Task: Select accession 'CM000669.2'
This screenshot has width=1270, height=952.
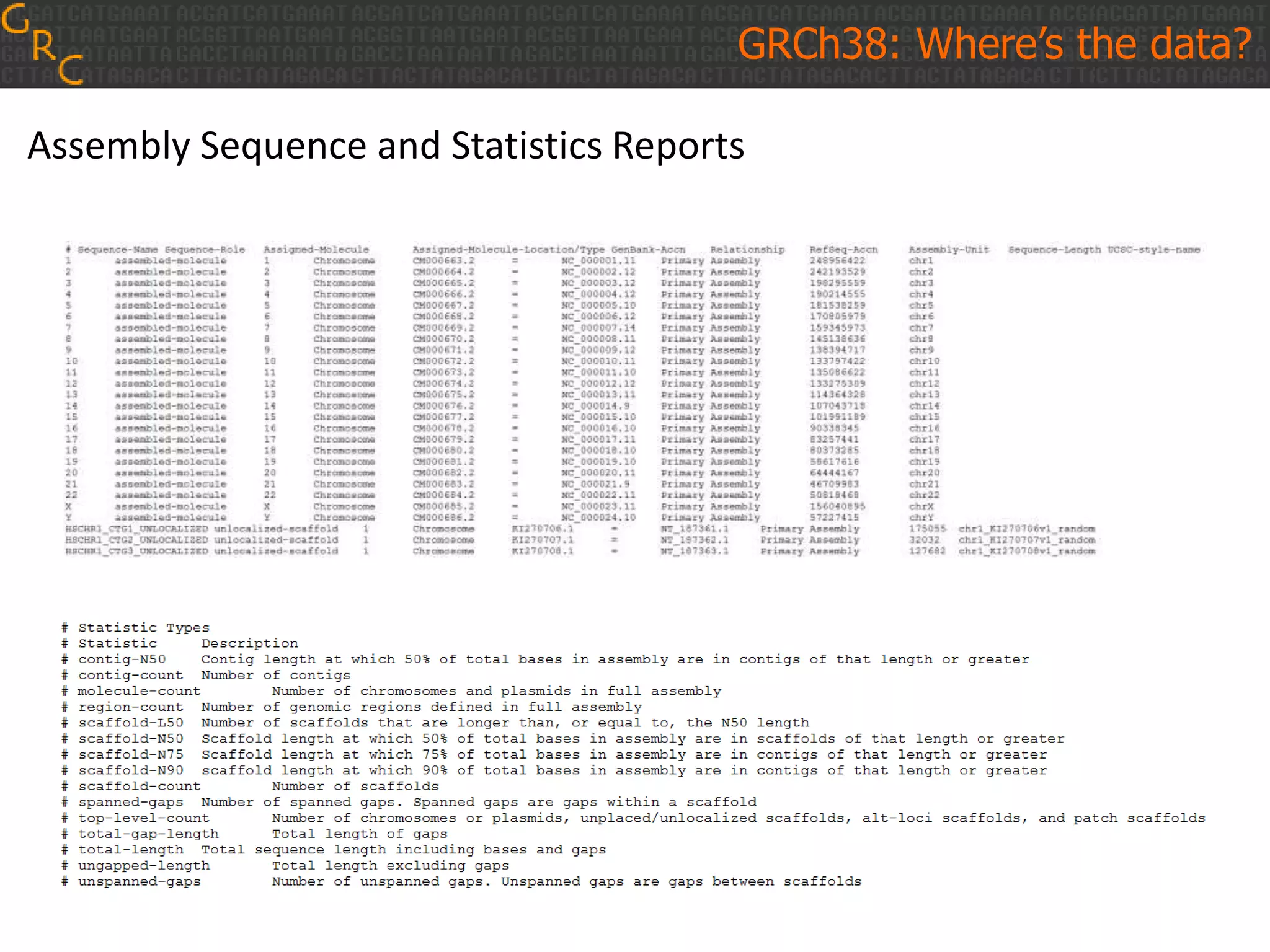Action: coord(443,328)
